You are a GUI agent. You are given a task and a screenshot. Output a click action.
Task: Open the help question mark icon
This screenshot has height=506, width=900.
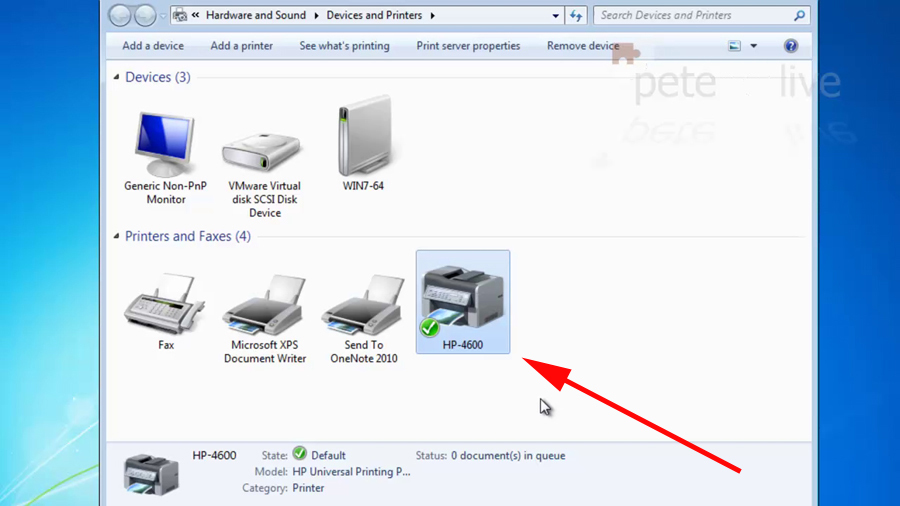pyautogui.click(x=791, y=46)
